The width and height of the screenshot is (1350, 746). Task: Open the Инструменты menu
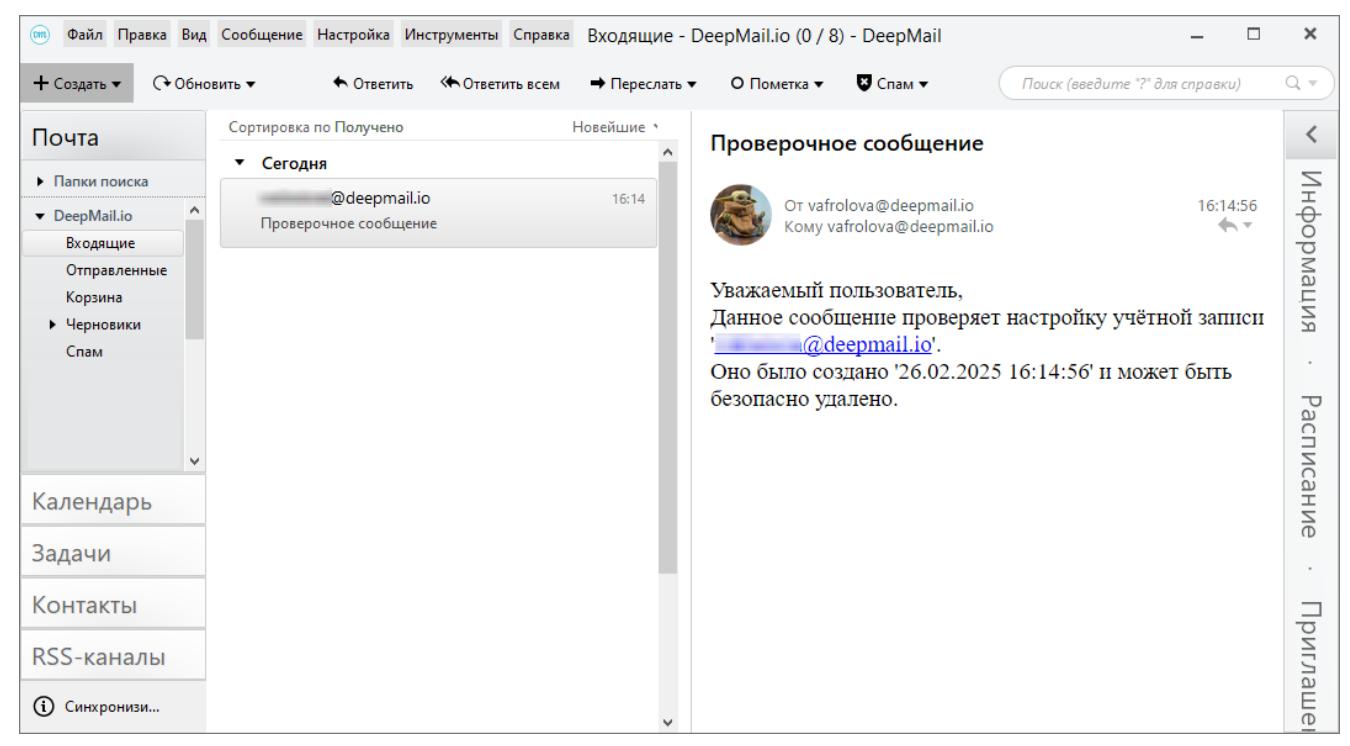click(451, 35)
